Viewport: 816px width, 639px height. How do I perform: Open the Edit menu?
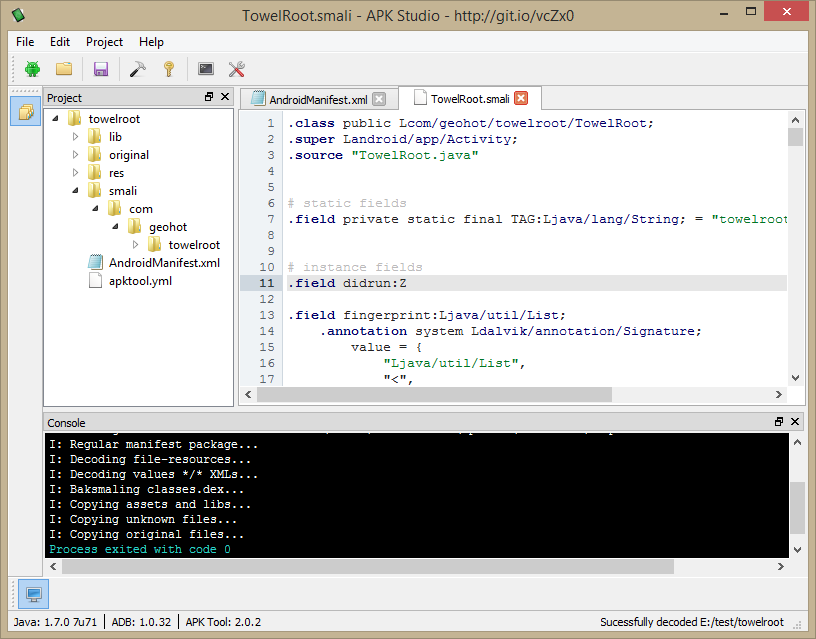(60, 42)
